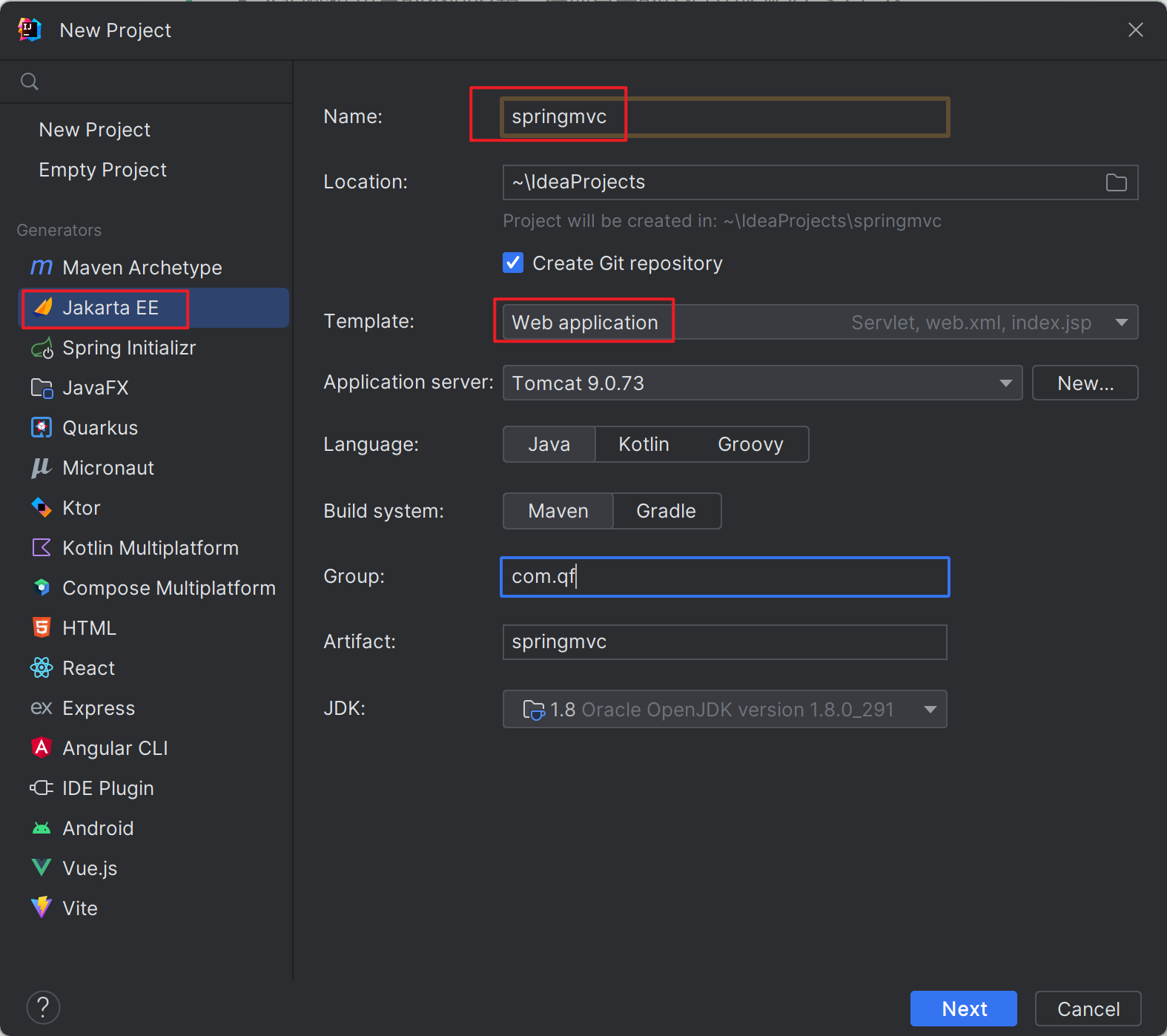Select Java language option

pyautogui.click(x=549, y=444)
